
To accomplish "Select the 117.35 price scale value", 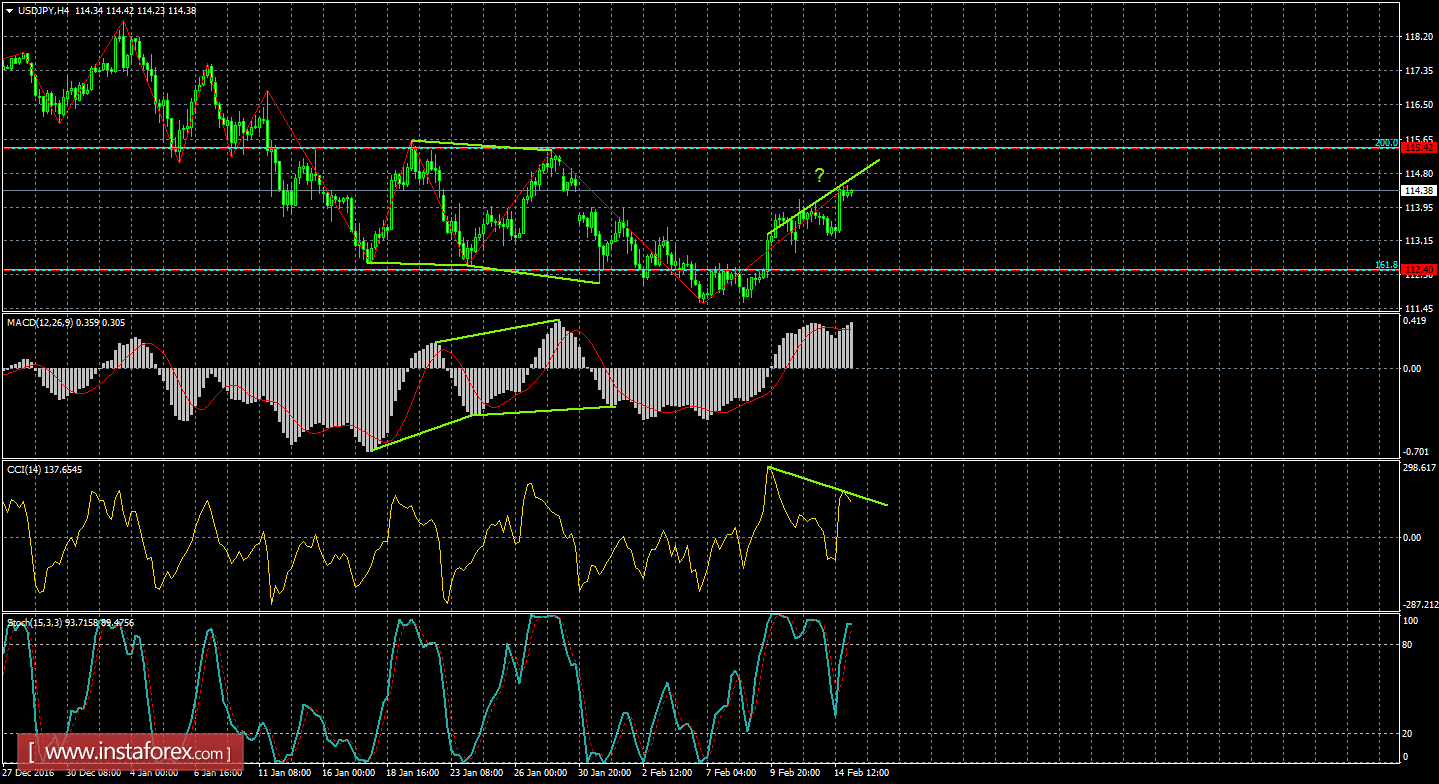I will [x=1417, y=71].
